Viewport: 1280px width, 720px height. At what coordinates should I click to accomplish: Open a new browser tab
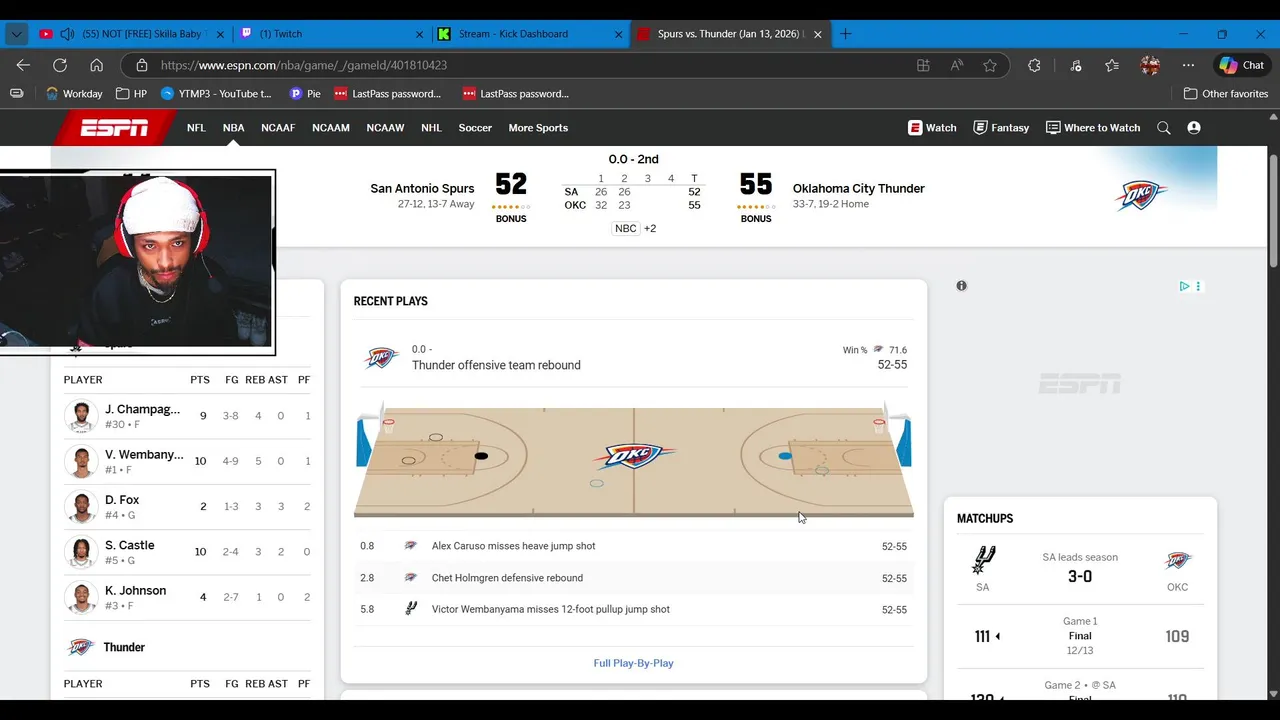pos(846,34)
